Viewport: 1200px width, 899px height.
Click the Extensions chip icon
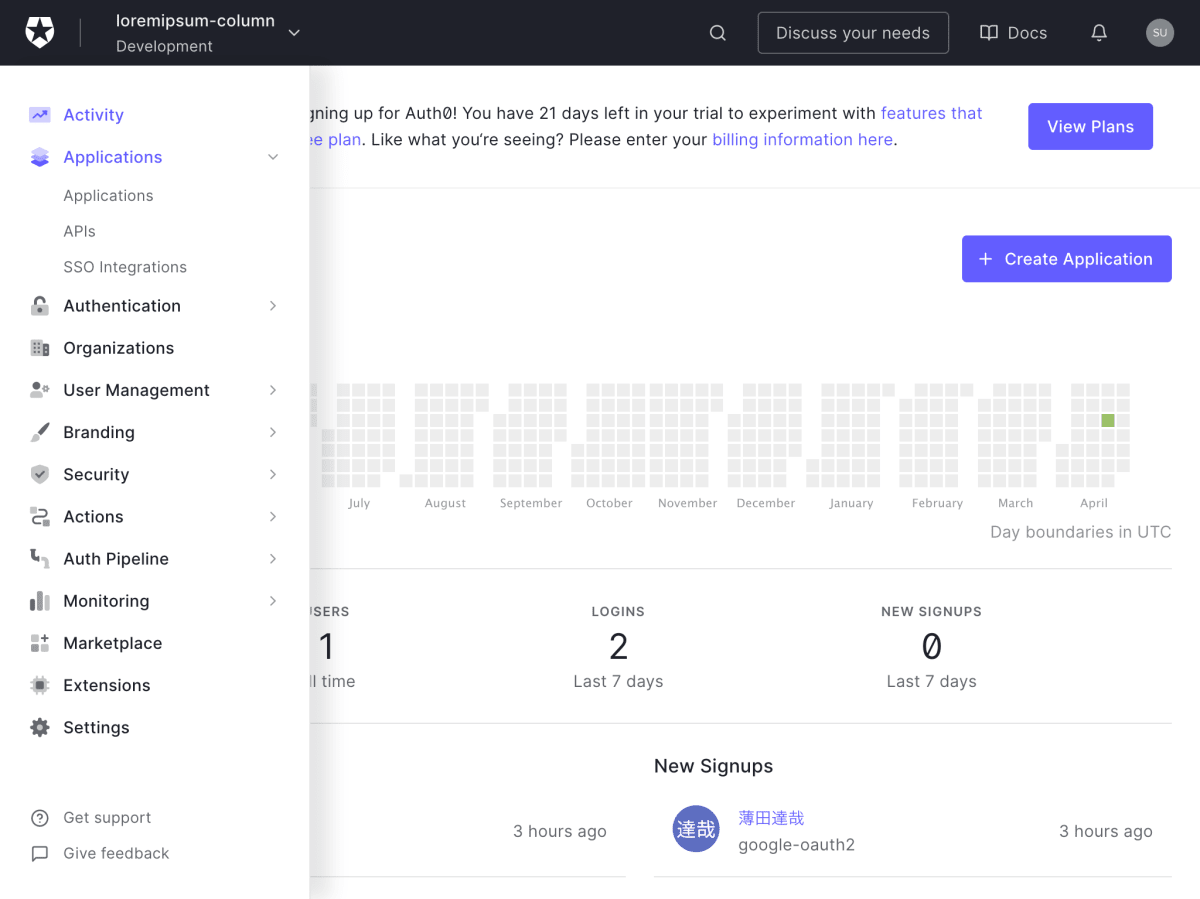pyautogui.click(x=40, y=685)
